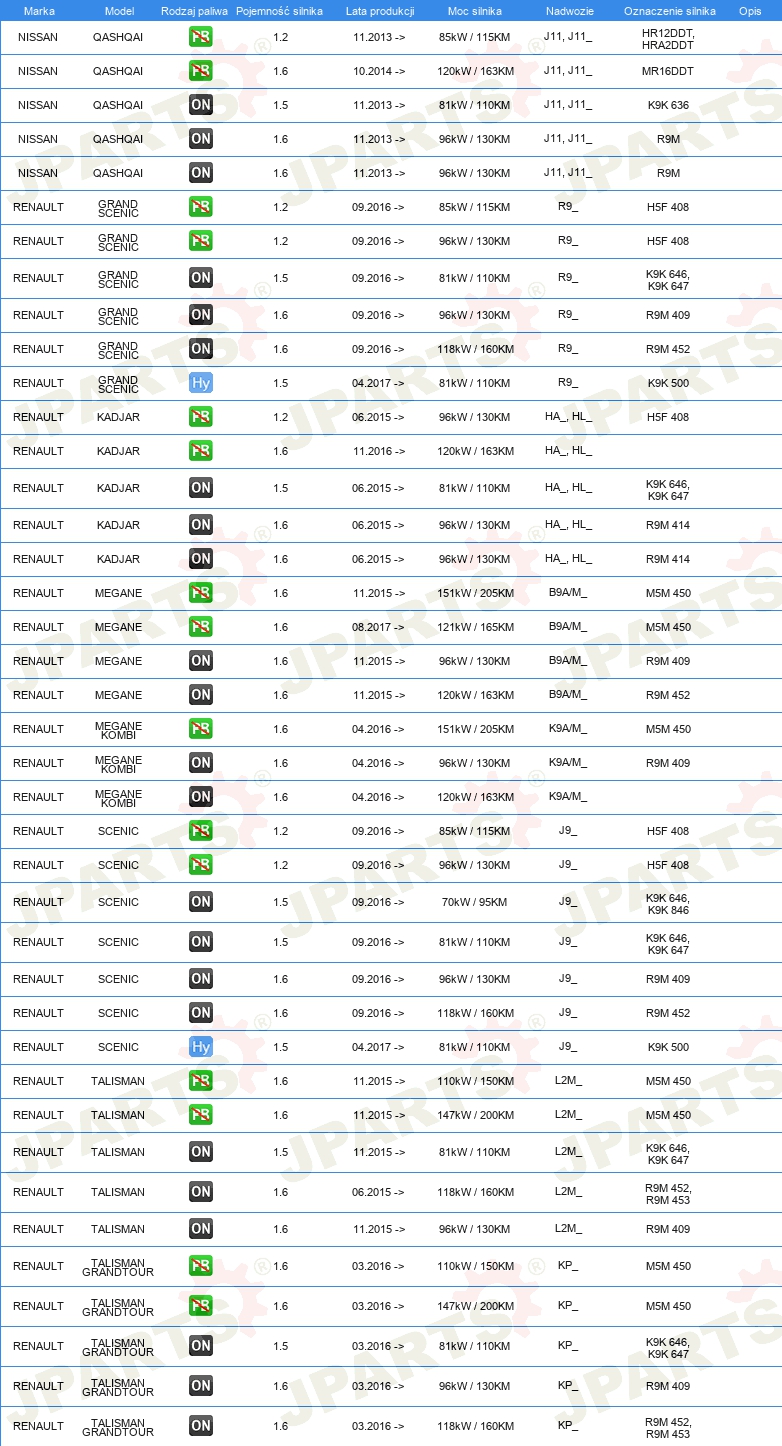The height and width of the screenshot is (1446, 782).
Task: Click diesel ON icon for Scenic 70kW / 95KM
Action: click(x=201, y=902)
